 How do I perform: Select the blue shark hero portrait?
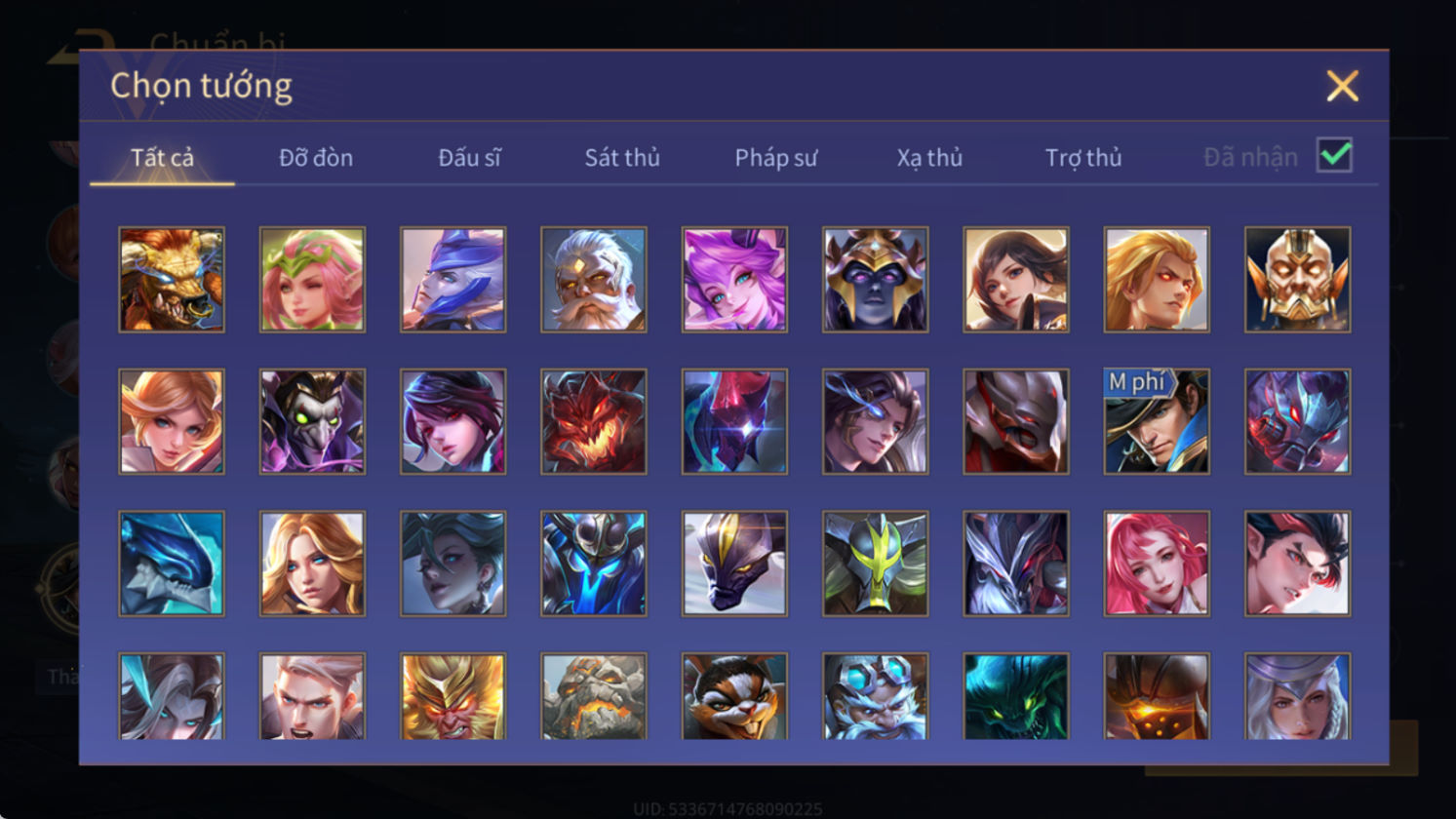tap(172, 564)
